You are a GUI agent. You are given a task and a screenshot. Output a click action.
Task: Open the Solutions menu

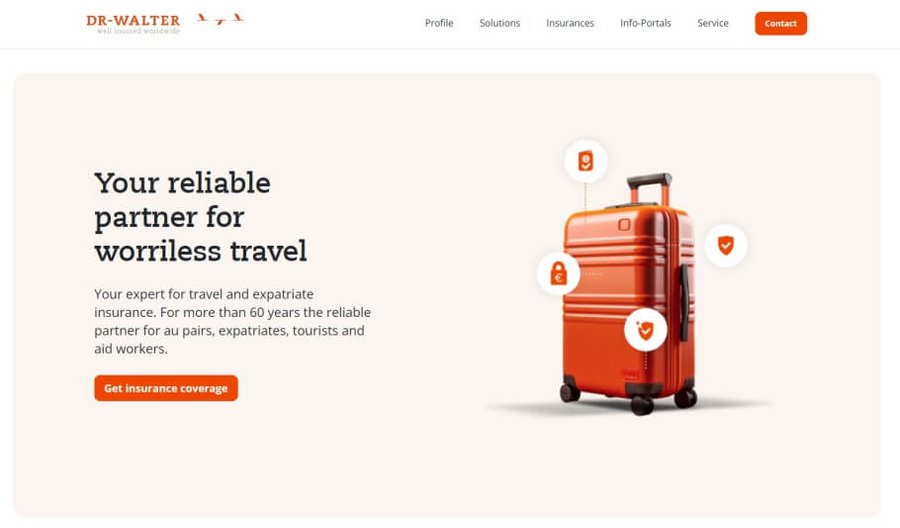(500, 23)
